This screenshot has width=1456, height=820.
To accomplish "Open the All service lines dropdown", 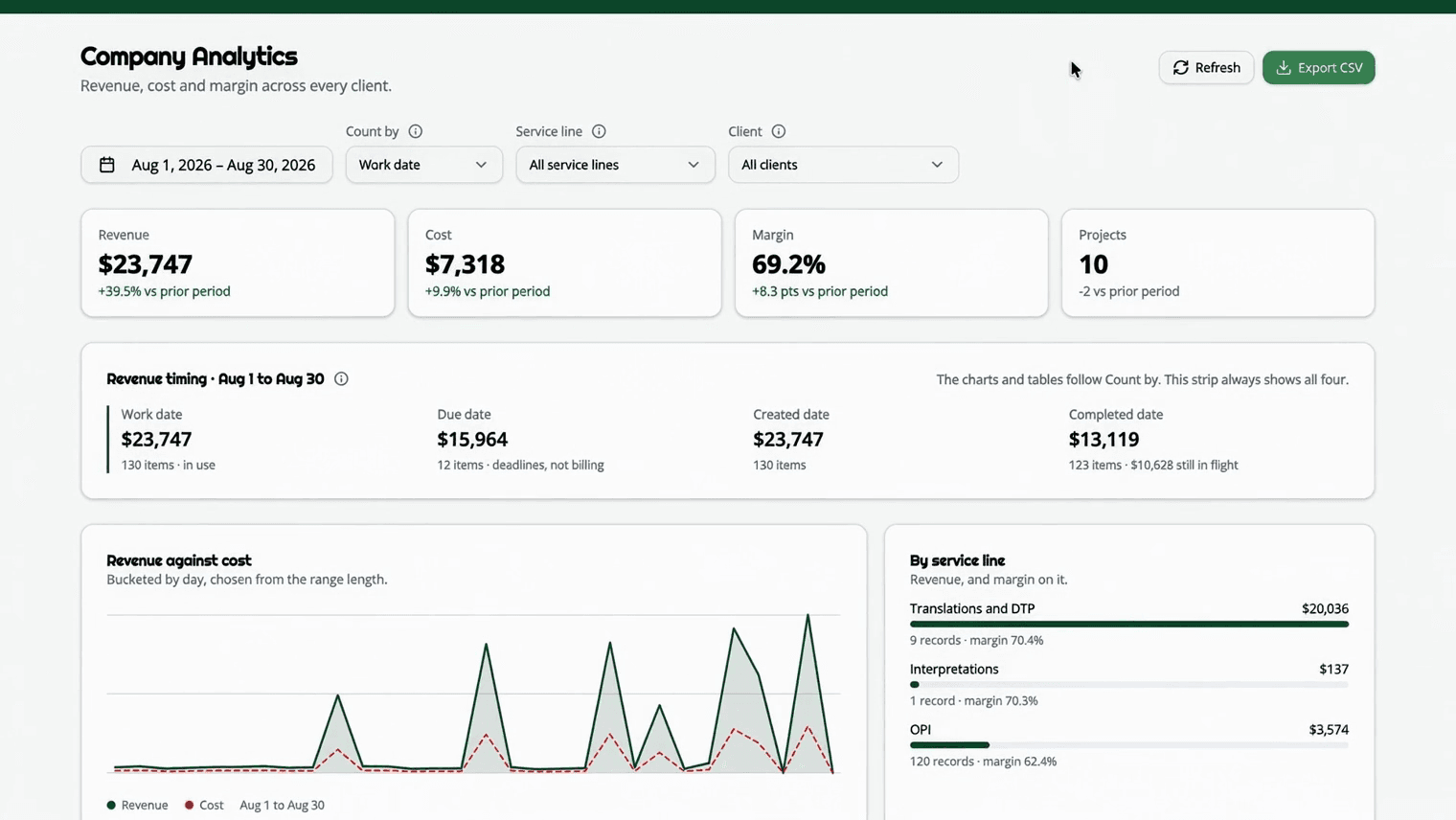I will (615, 165).
